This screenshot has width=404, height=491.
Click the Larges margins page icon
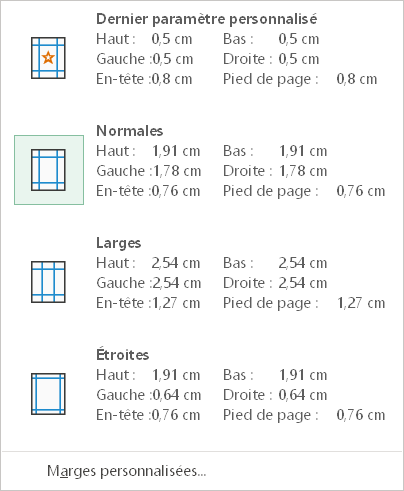pos(48,282)
